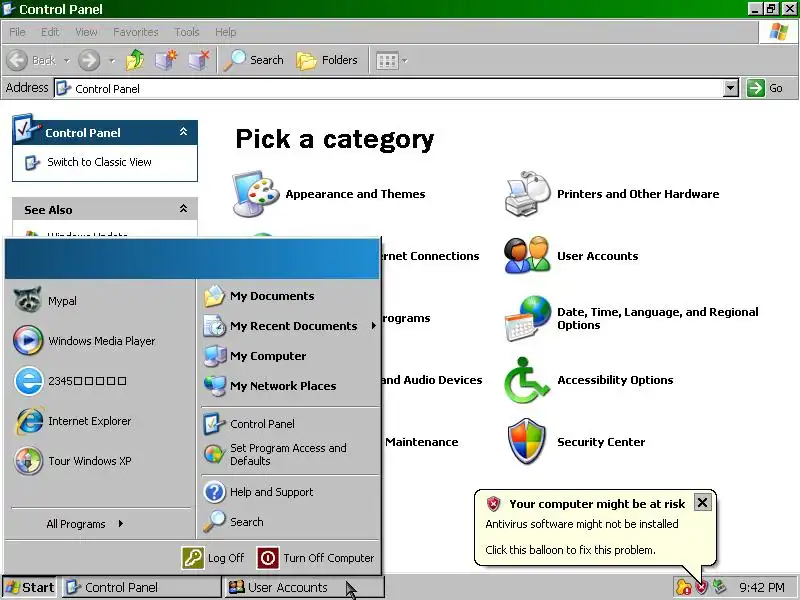Click the Delete toolbar icon with red X
Image resolution: width=800 pixels, height=600 pixels.
coord(198,60)
